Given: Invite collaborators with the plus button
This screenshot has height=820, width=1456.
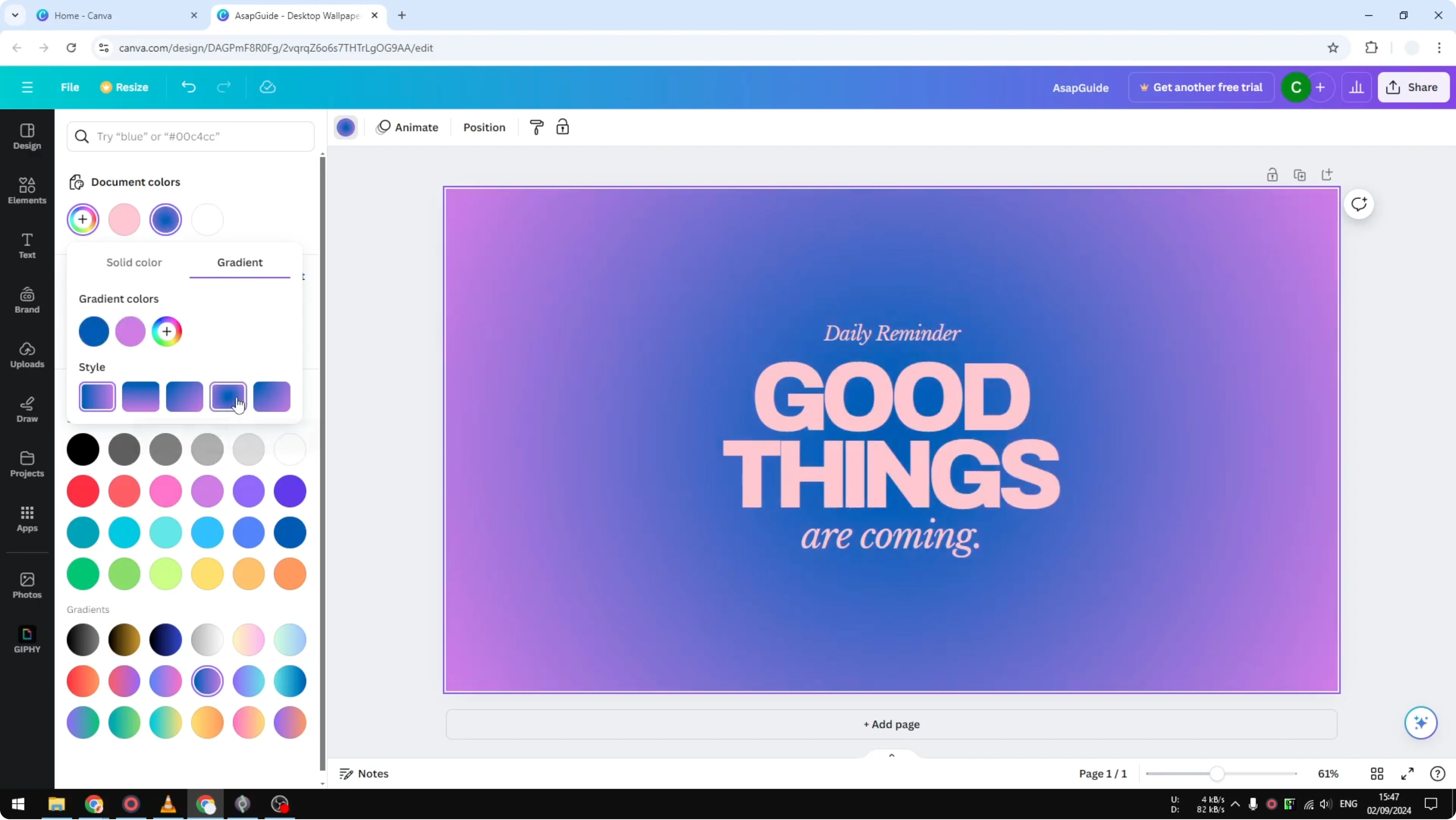Looking at the screenshot, I should pyautogui.click(x=1320, y=87).
